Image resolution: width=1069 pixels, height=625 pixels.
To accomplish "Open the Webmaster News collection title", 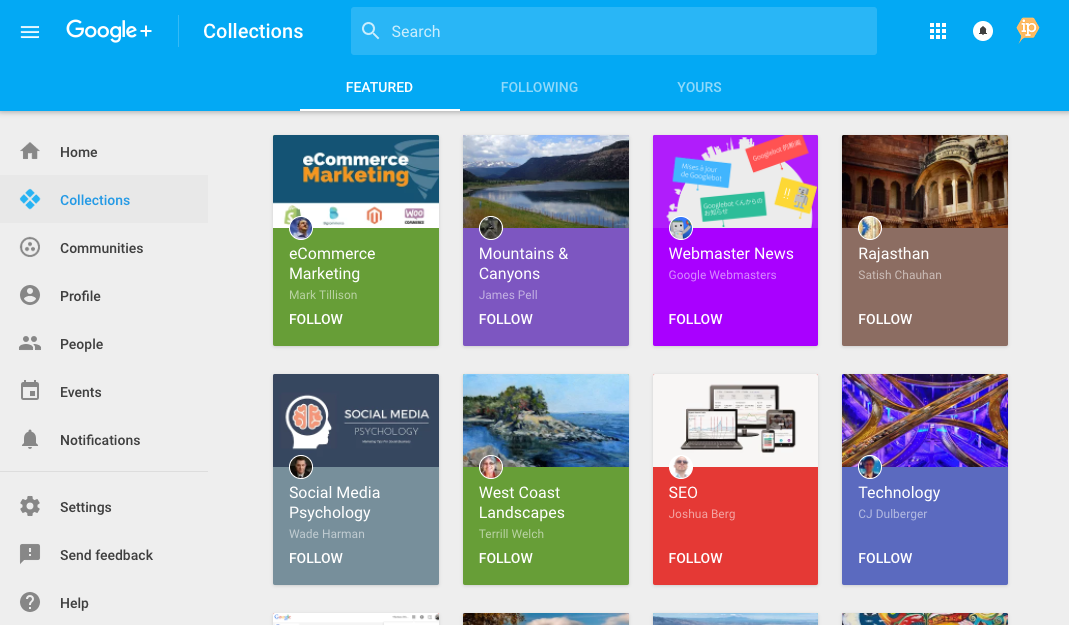I will pos(731,254).
